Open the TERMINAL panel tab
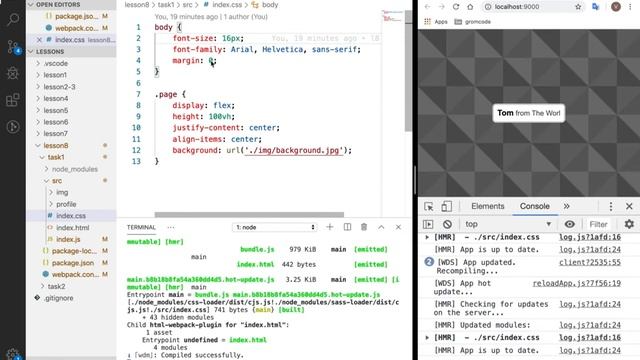Screen dimensions: 640x360 click(141, 227)
